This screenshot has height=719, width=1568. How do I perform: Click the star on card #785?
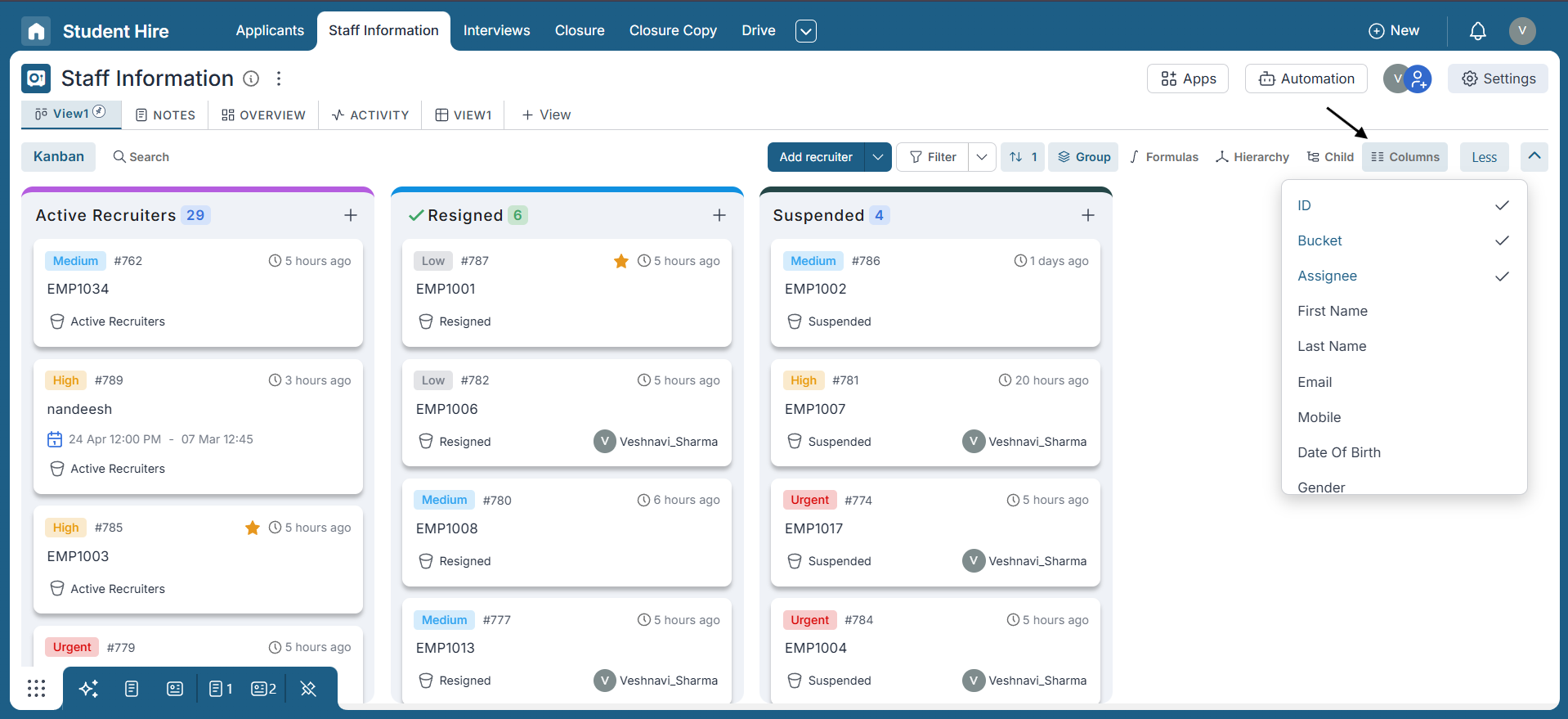pyautogui.click(x=253, y=528)
